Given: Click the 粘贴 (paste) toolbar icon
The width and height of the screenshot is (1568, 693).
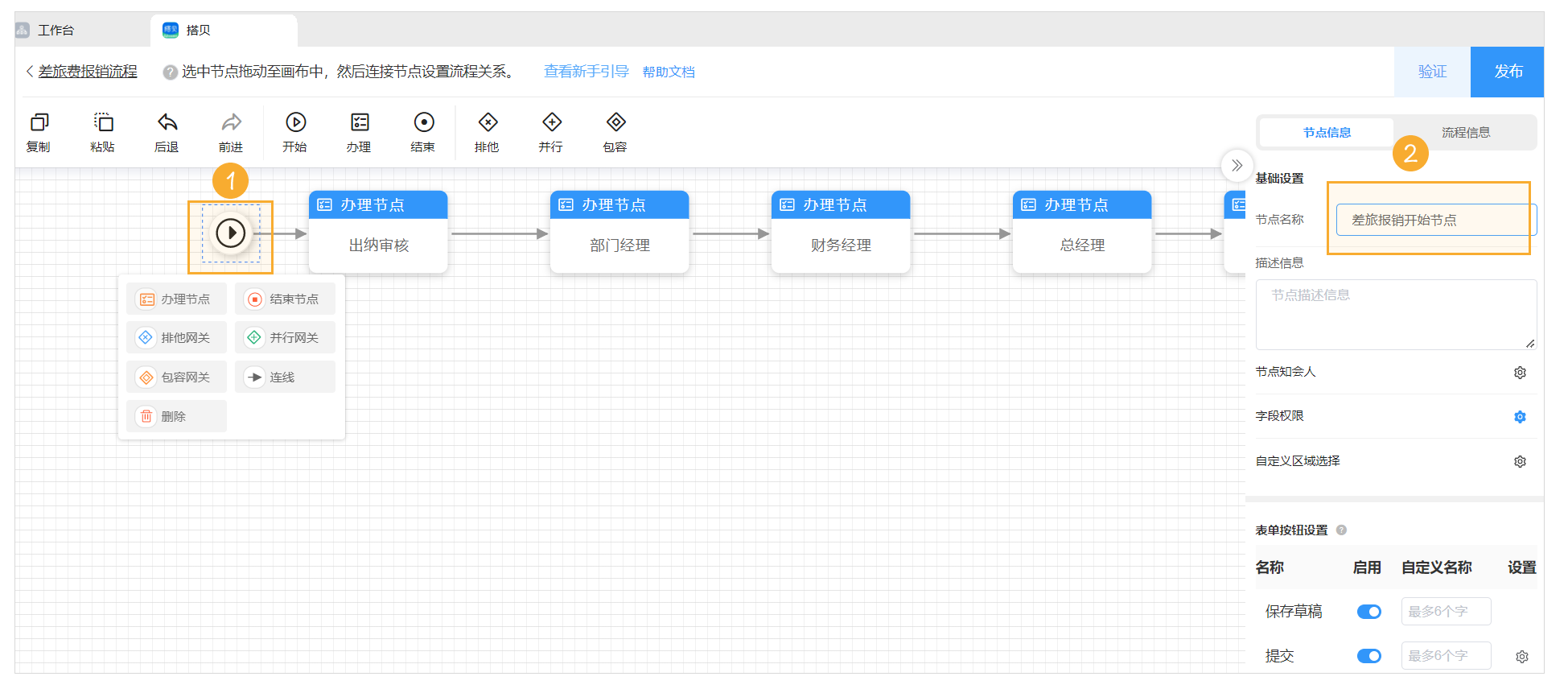Looking at the screenshot, I should (x=103, y=132).
